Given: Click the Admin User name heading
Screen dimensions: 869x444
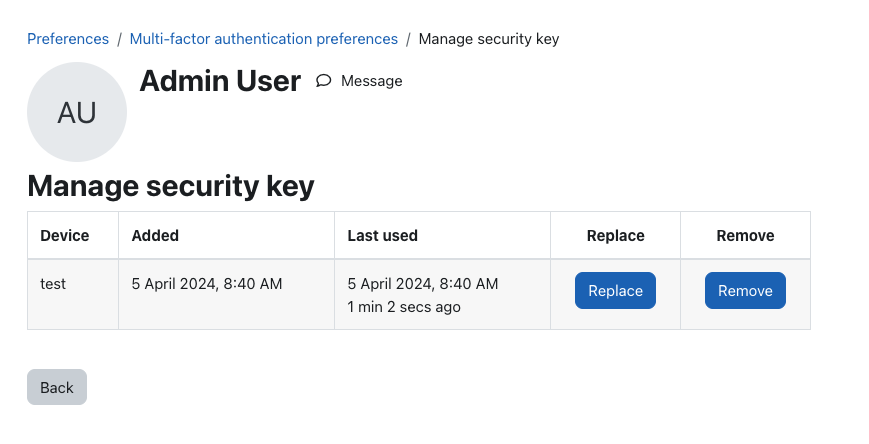Looking at the screenshot, I should pos(220,81).
